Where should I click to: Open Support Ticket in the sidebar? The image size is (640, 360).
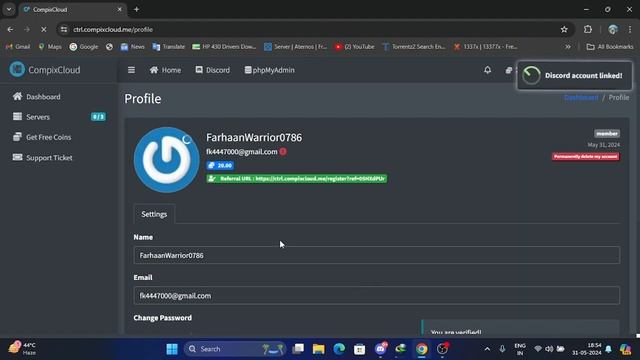point(42,158)
